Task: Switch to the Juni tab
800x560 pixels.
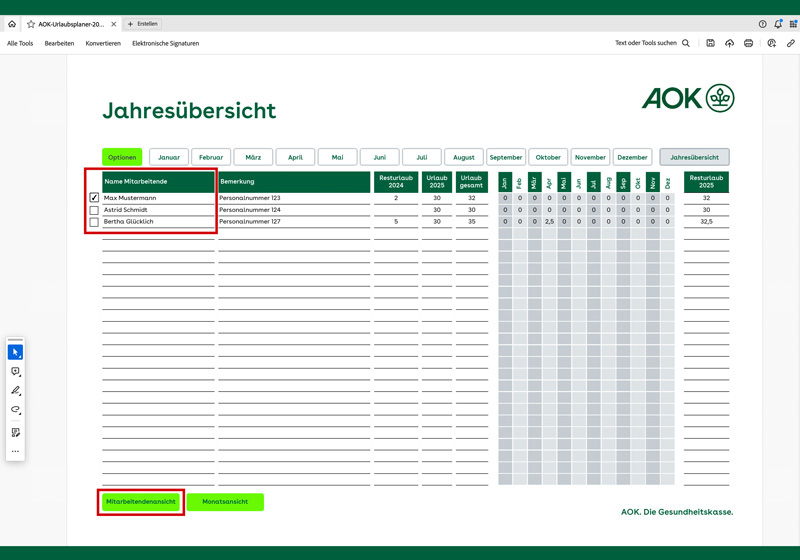Action: pyautogui.click(x=380, y=157)
